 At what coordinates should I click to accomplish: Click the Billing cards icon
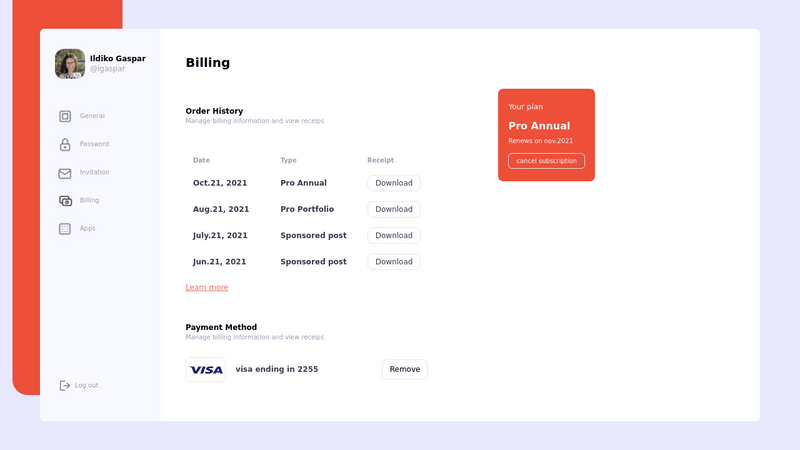[x=65, y=201]
